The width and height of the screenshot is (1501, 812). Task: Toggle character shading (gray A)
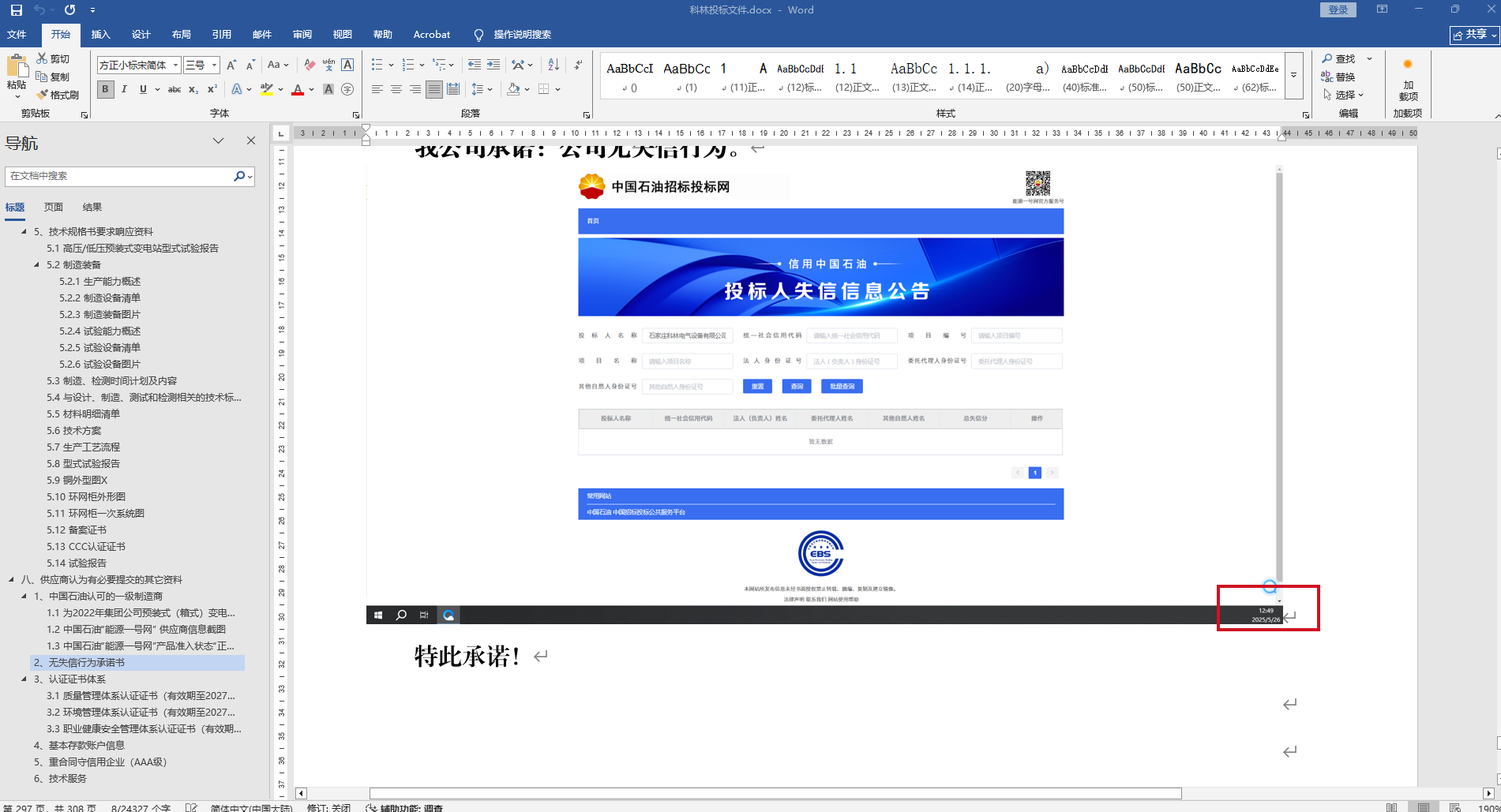tap(328, 90)
